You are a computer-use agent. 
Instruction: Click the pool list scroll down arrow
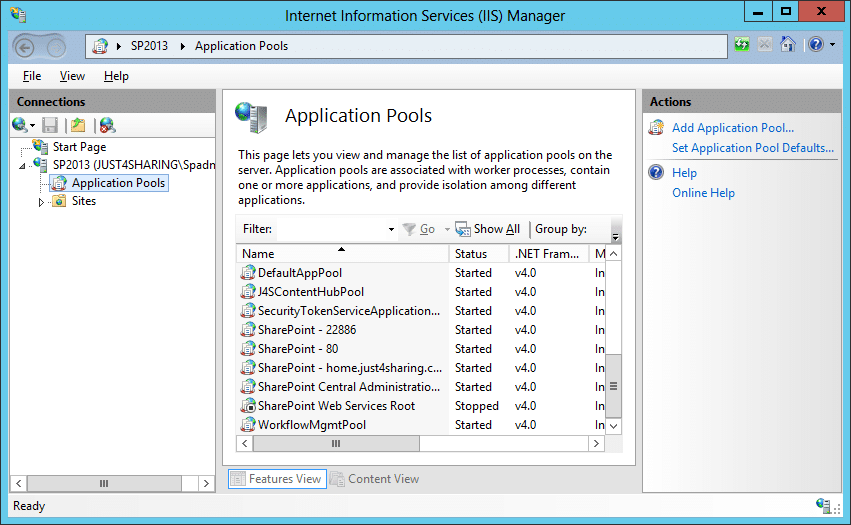[613, 426]
